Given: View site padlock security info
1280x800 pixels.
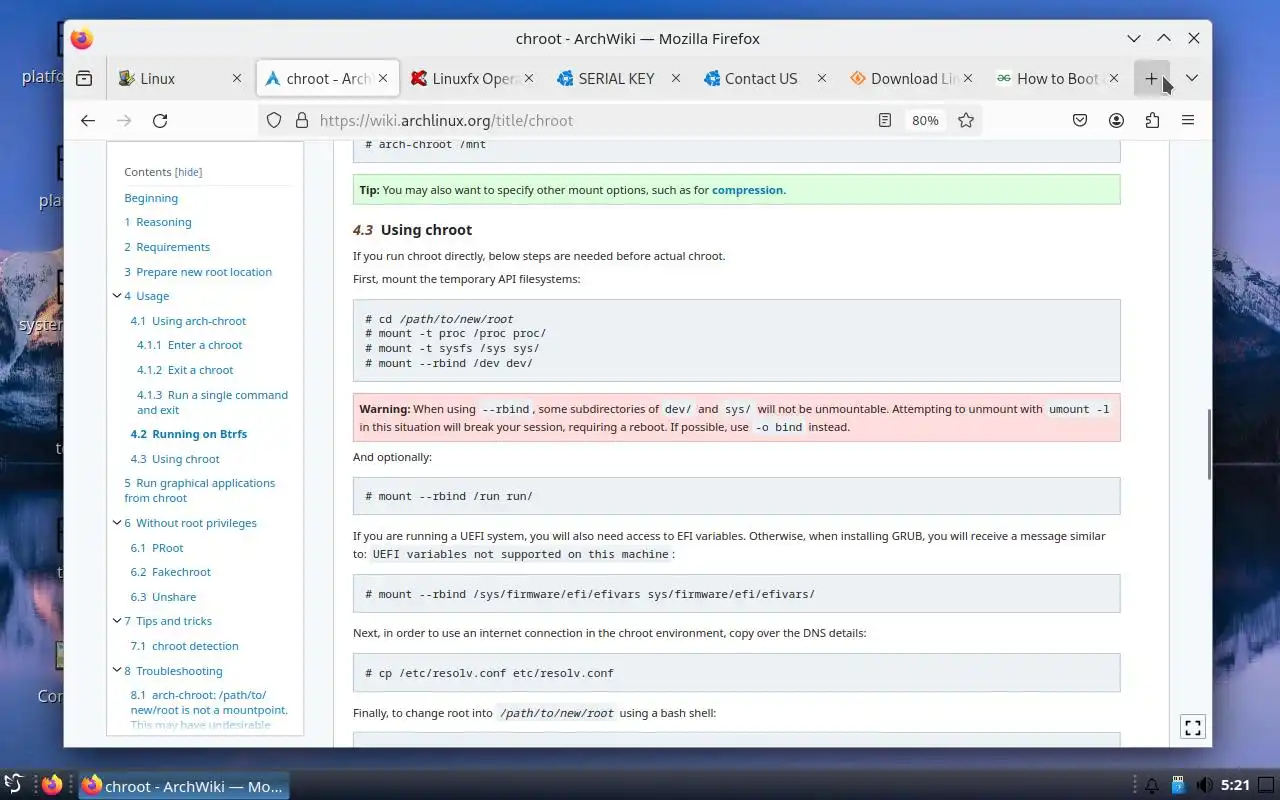Looking at the screenshot, I should [x=301, y=120].
